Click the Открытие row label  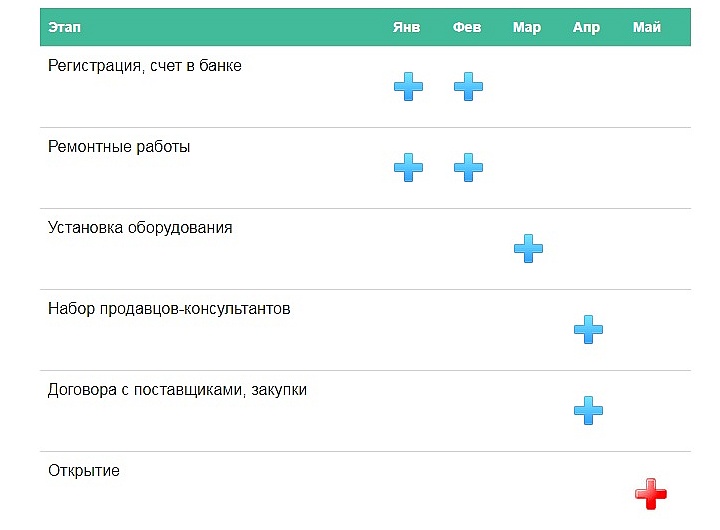pyautogui.click(x=84, y=471)
